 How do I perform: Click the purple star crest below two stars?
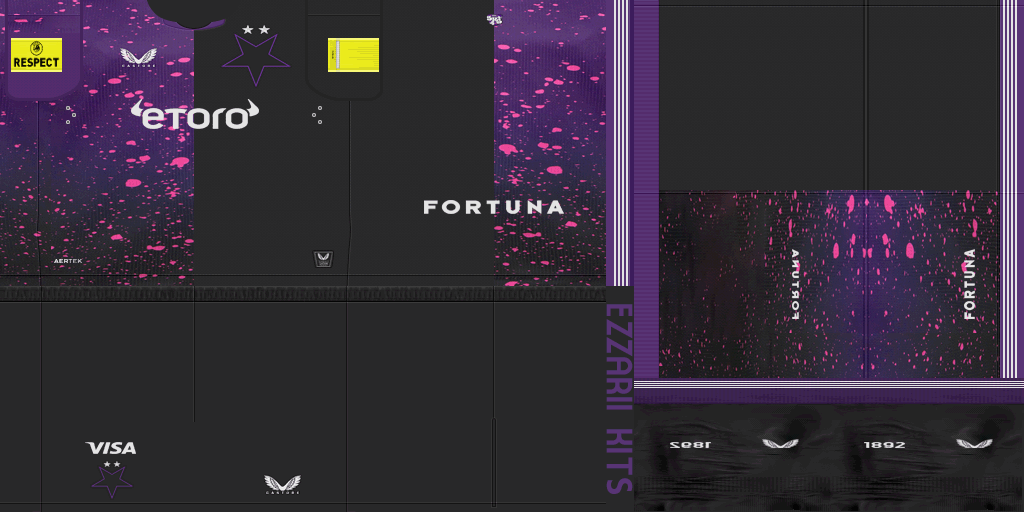point(255,58)
